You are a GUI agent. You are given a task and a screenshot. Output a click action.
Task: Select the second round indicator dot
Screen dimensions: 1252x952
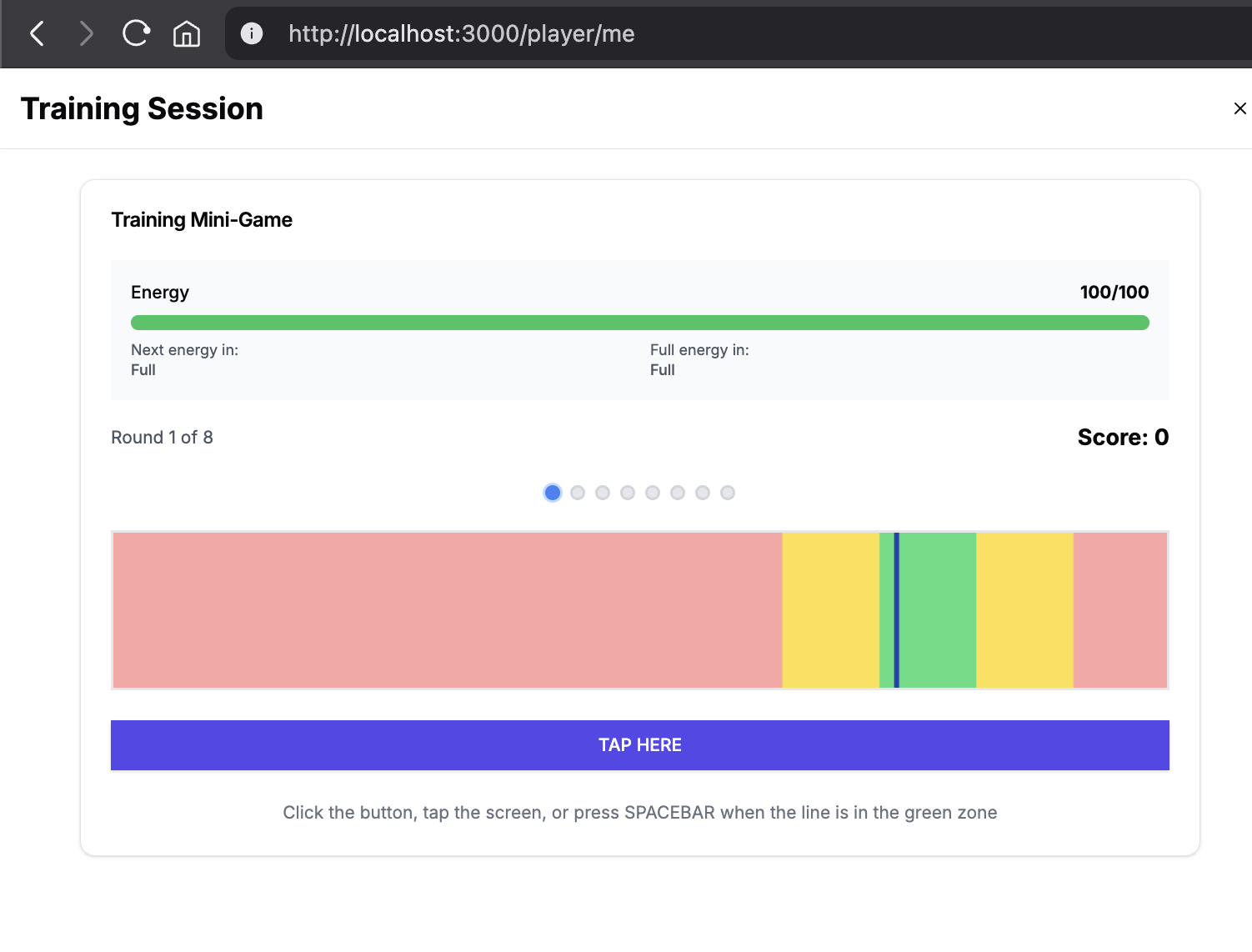(578, 493)
